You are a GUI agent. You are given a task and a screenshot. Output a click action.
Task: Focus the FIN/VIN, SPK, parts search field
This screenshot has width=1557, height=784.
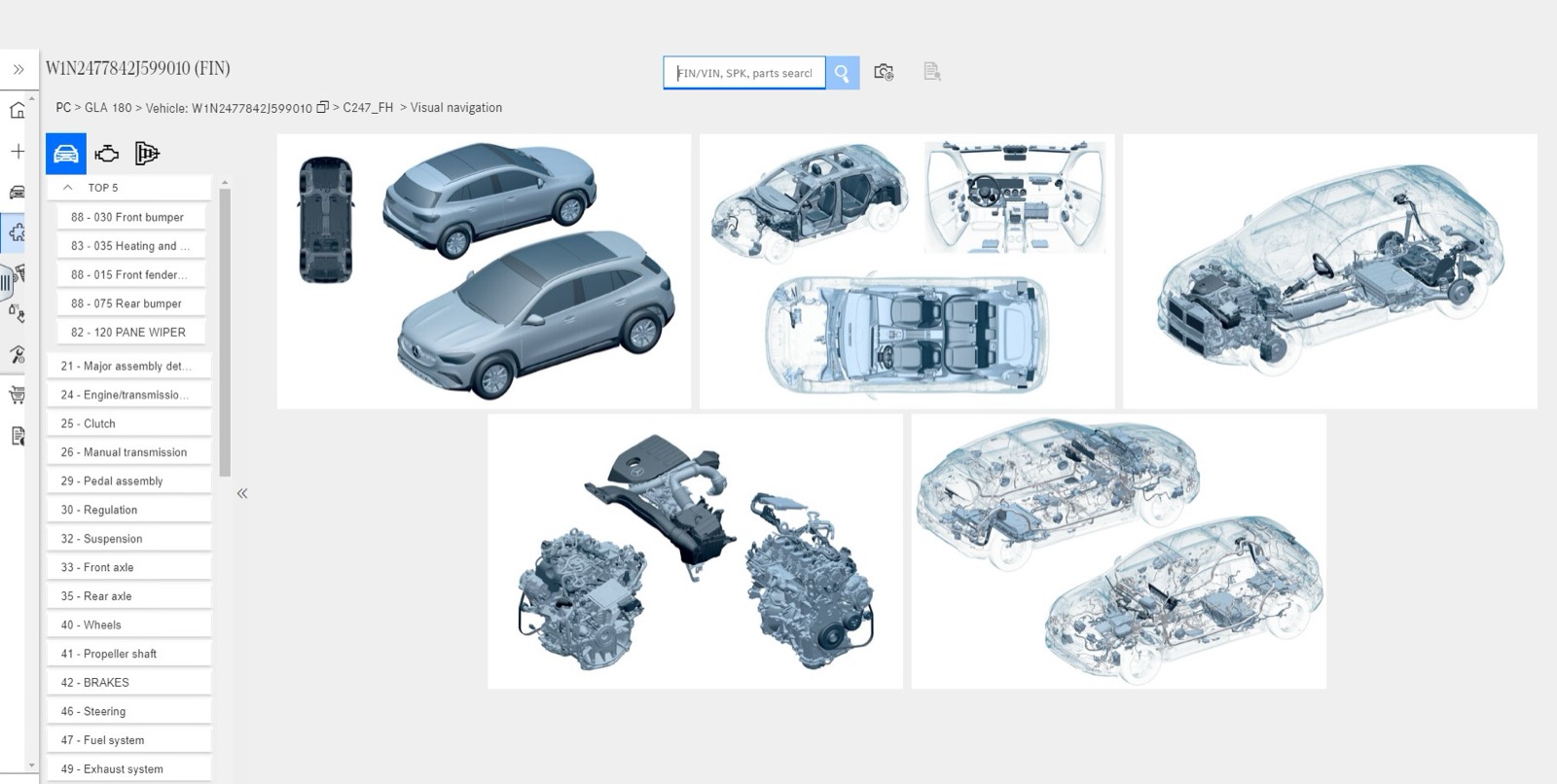(x=744, y=73)
